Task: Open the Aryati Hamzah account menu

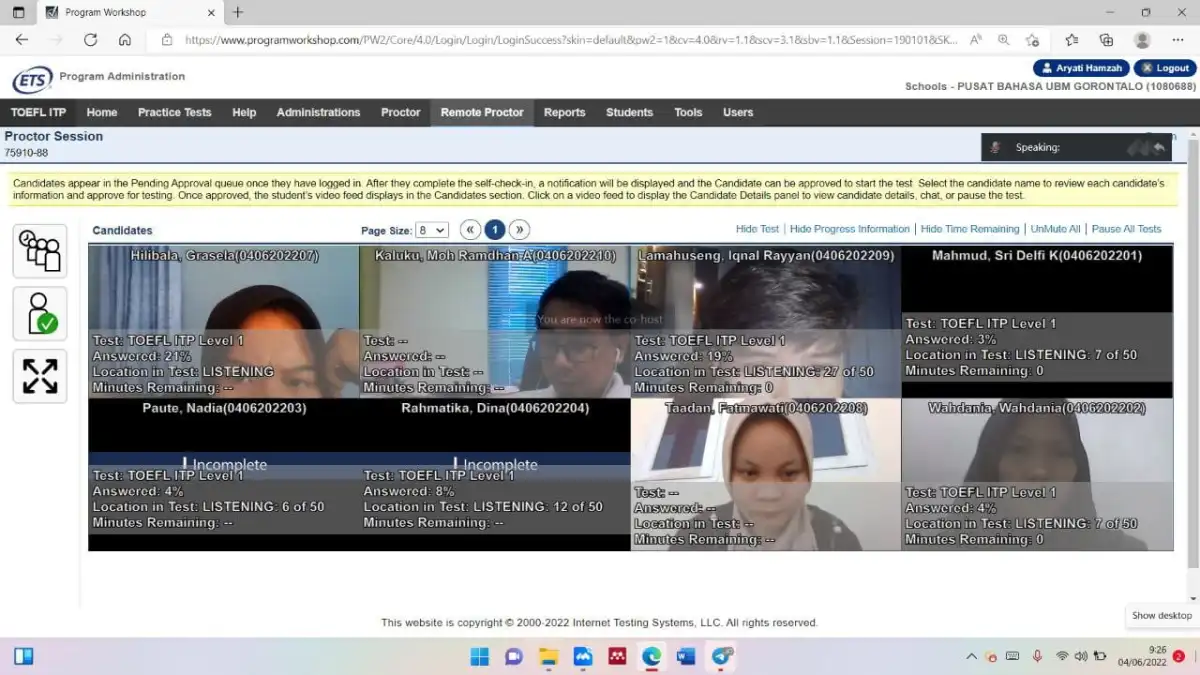Action: [x=1080, y=67]
